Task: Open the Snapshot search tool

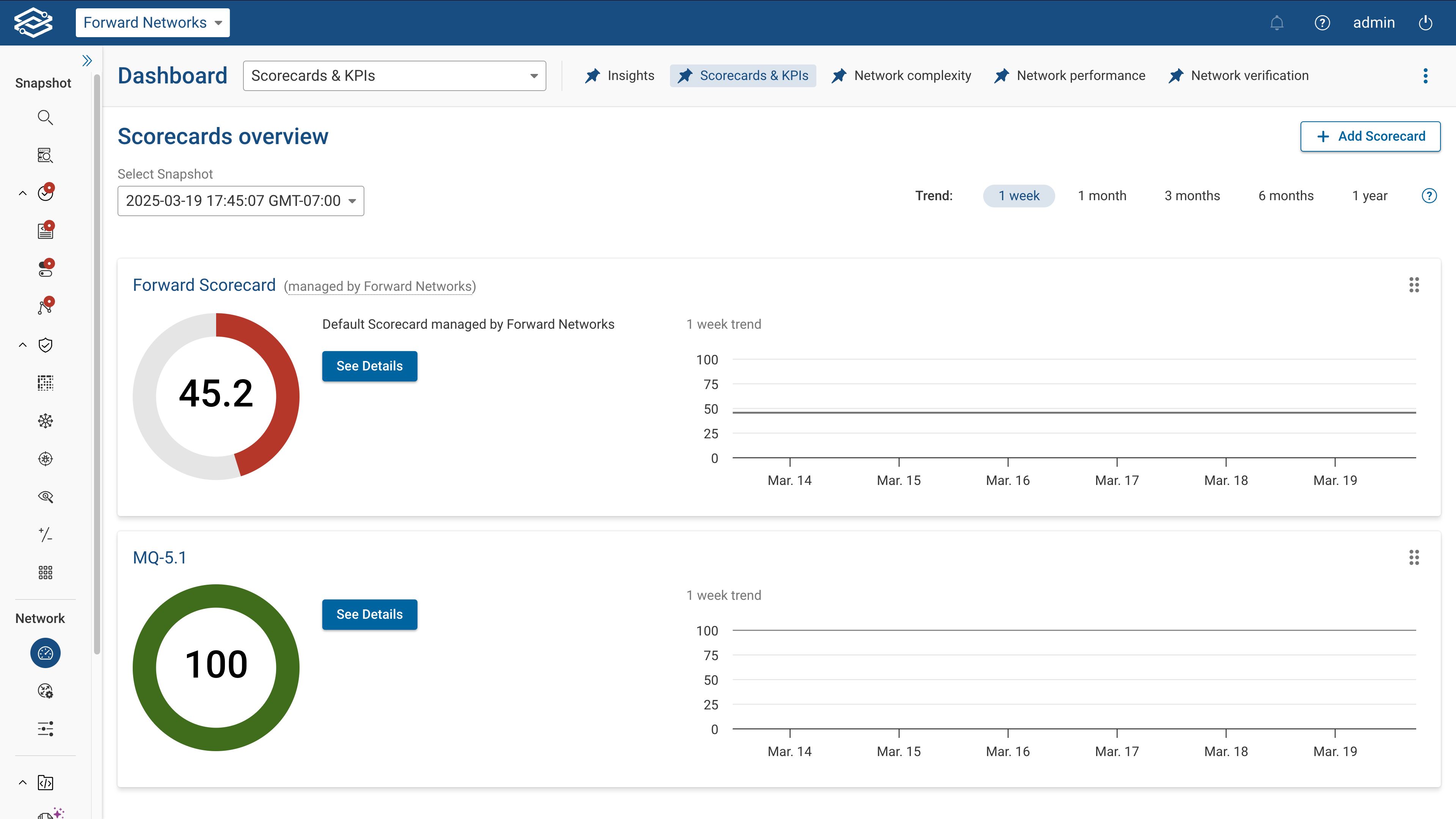Action: click(x=45, y=118)
